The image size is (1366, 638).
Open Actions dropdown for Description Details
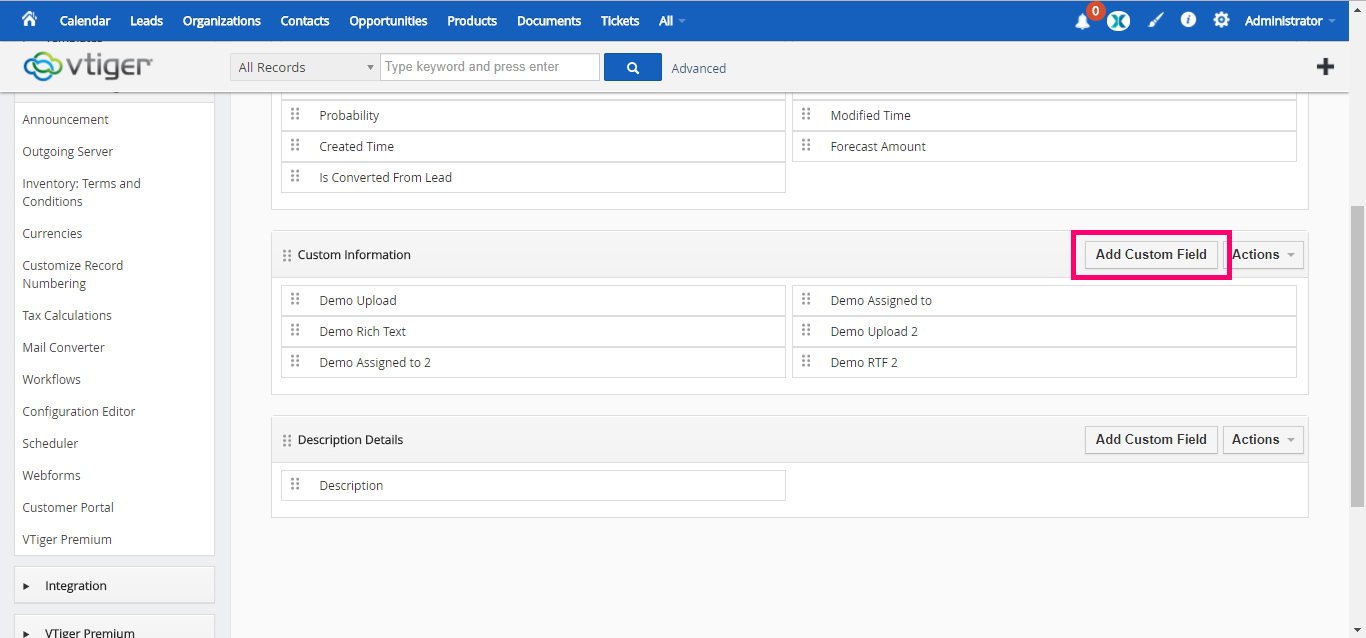point(1263,440)
